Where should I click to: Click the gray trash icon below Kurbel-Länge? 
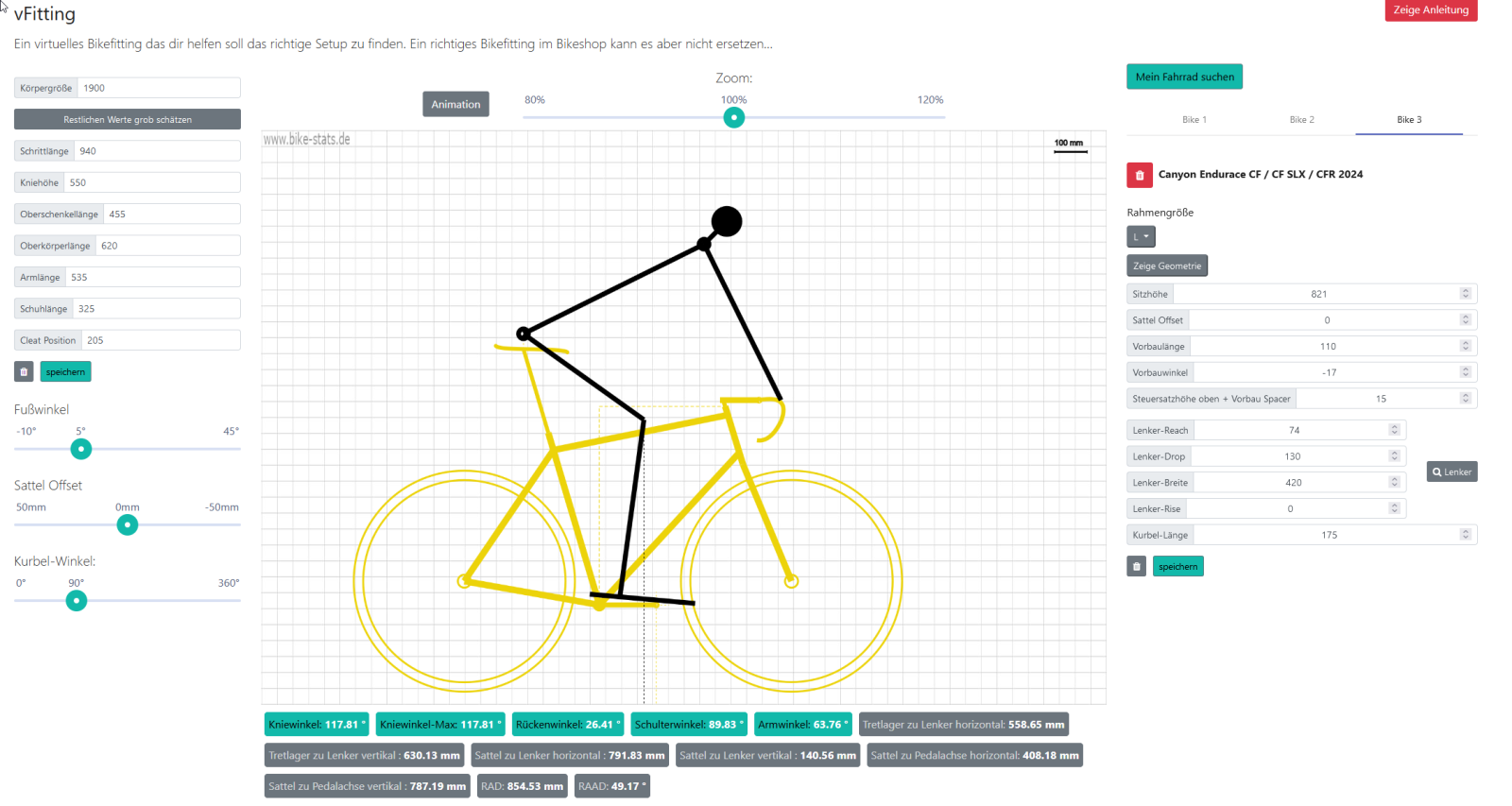click(1137, 567)
